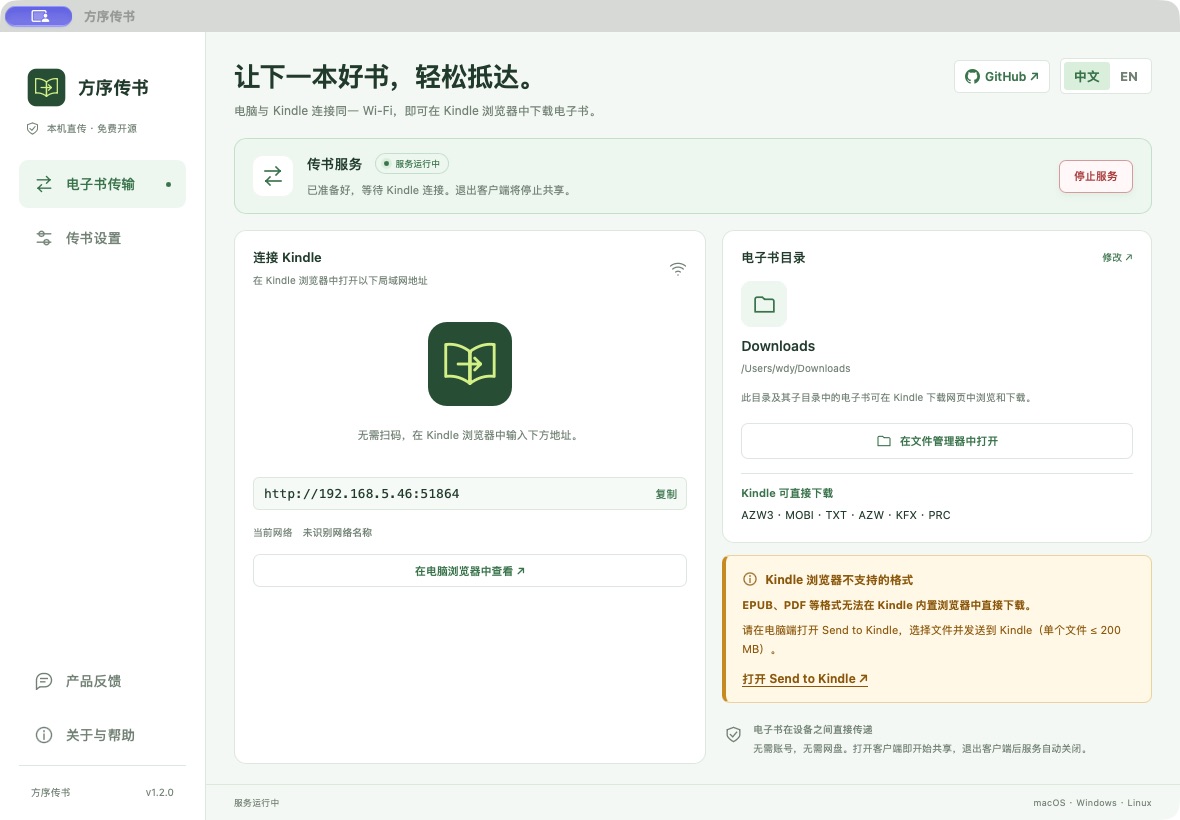This screenshot has height=820, width=1180.
Task: Click 修改 link in 电子书目录 card
Action: (1118, 257)
